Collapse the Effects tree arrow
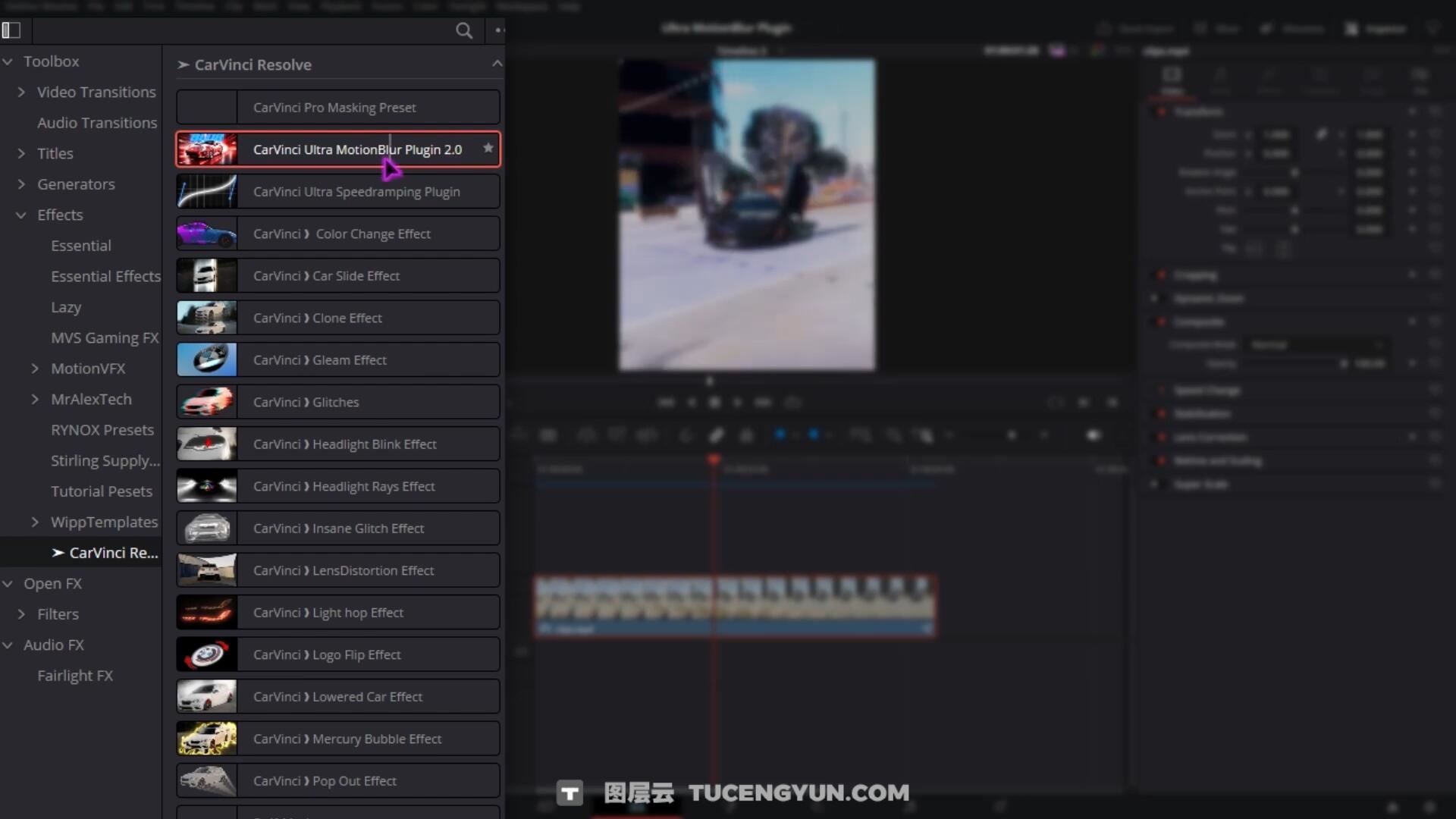Viewport: 1456px width, 819px height. 21,215
